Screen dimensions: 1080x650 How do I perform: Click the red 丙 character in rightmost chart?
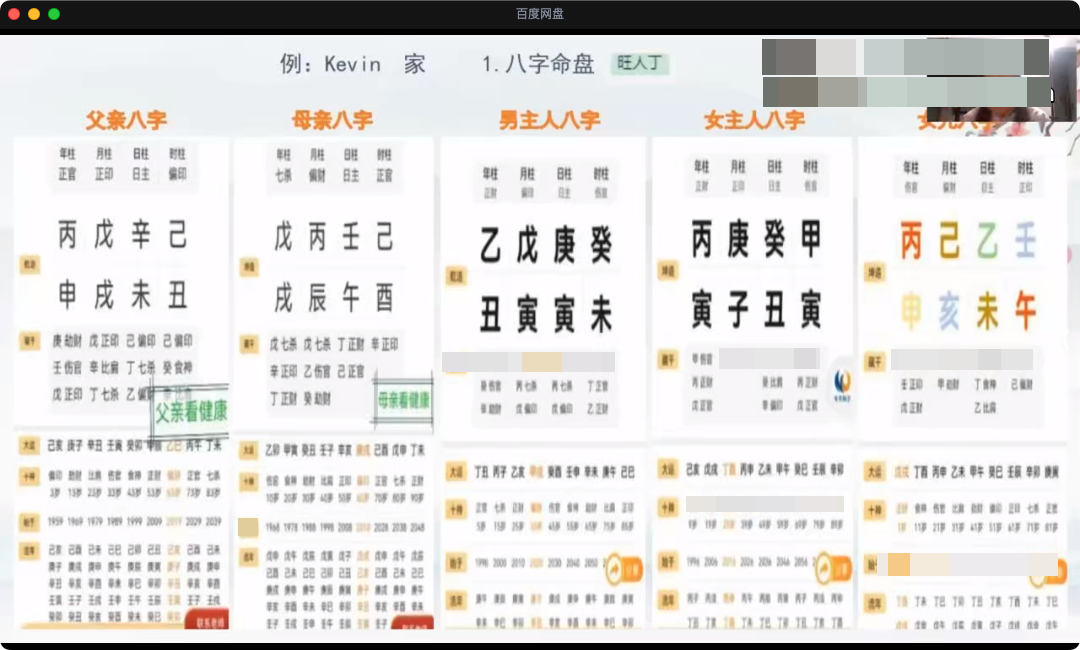(x=911, y=241)
